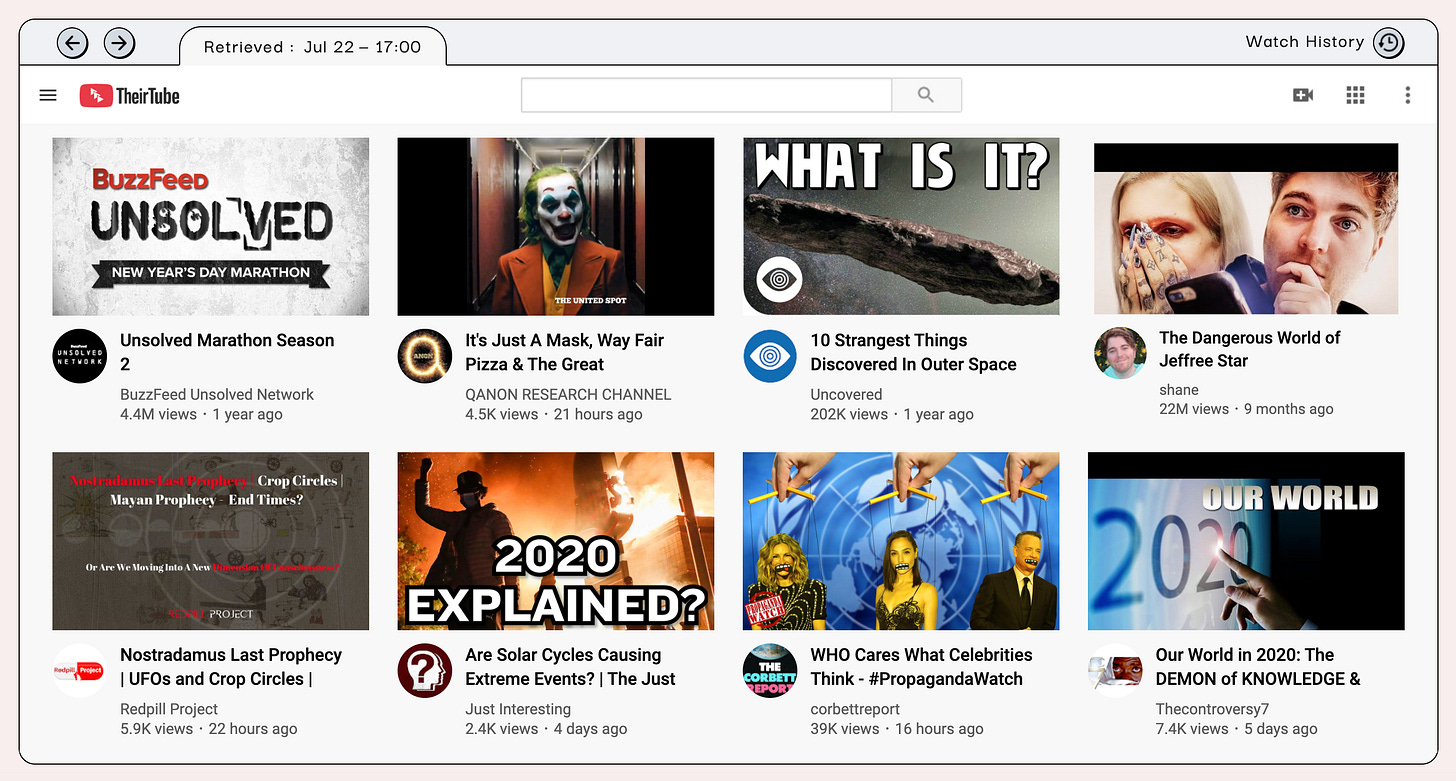Open the Joker mask video thumbnail
Viewport: 1456px width, 781px height.
click(556, 227)
